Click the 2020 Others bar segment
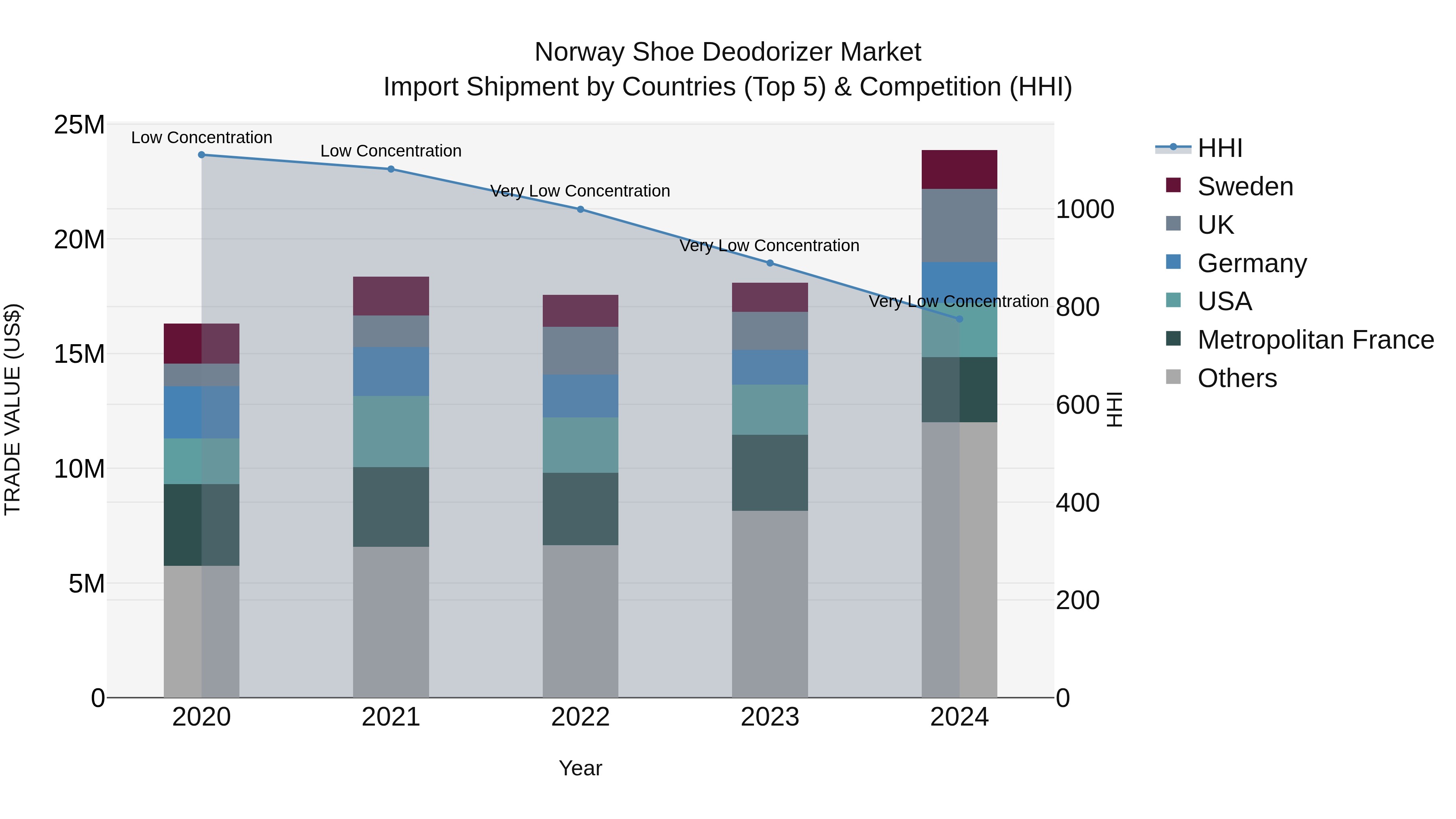Image resolution: width=1456 pixels, height=819 pixels. (x=201, y=631)
